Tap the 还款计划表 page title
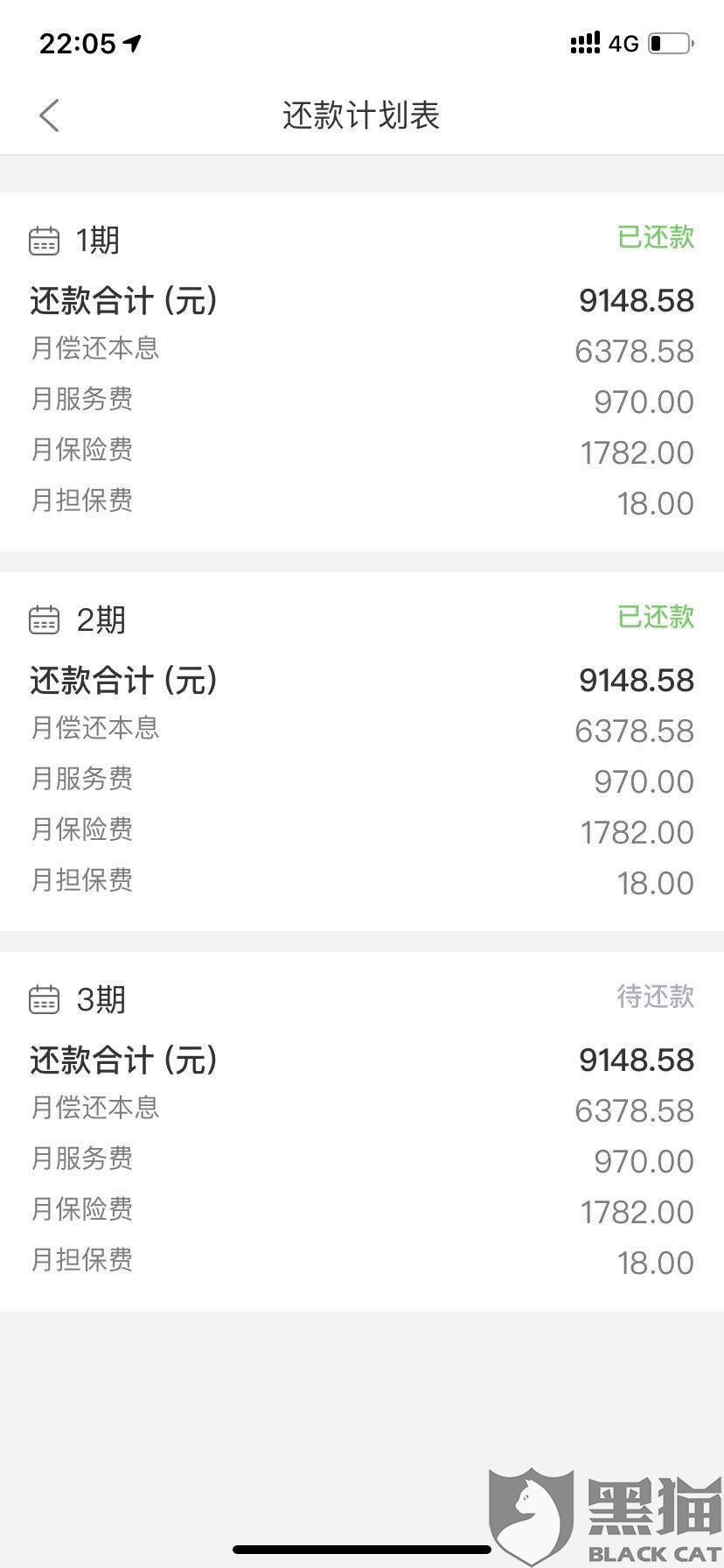This screenshot has height=1568, width=724. (361, 115)
